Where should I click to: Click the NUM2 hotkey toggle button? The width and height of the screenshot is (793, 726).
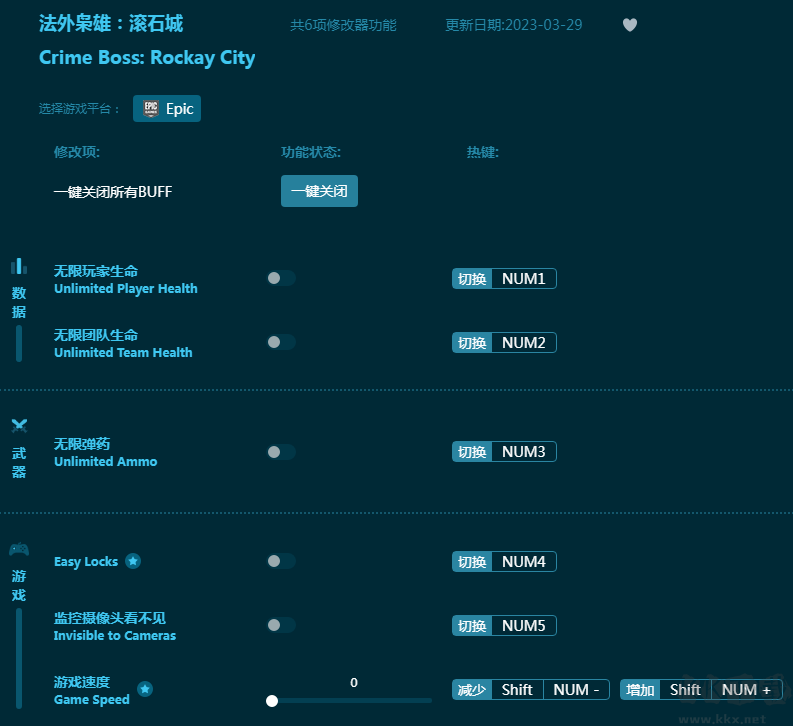[504, 343]
